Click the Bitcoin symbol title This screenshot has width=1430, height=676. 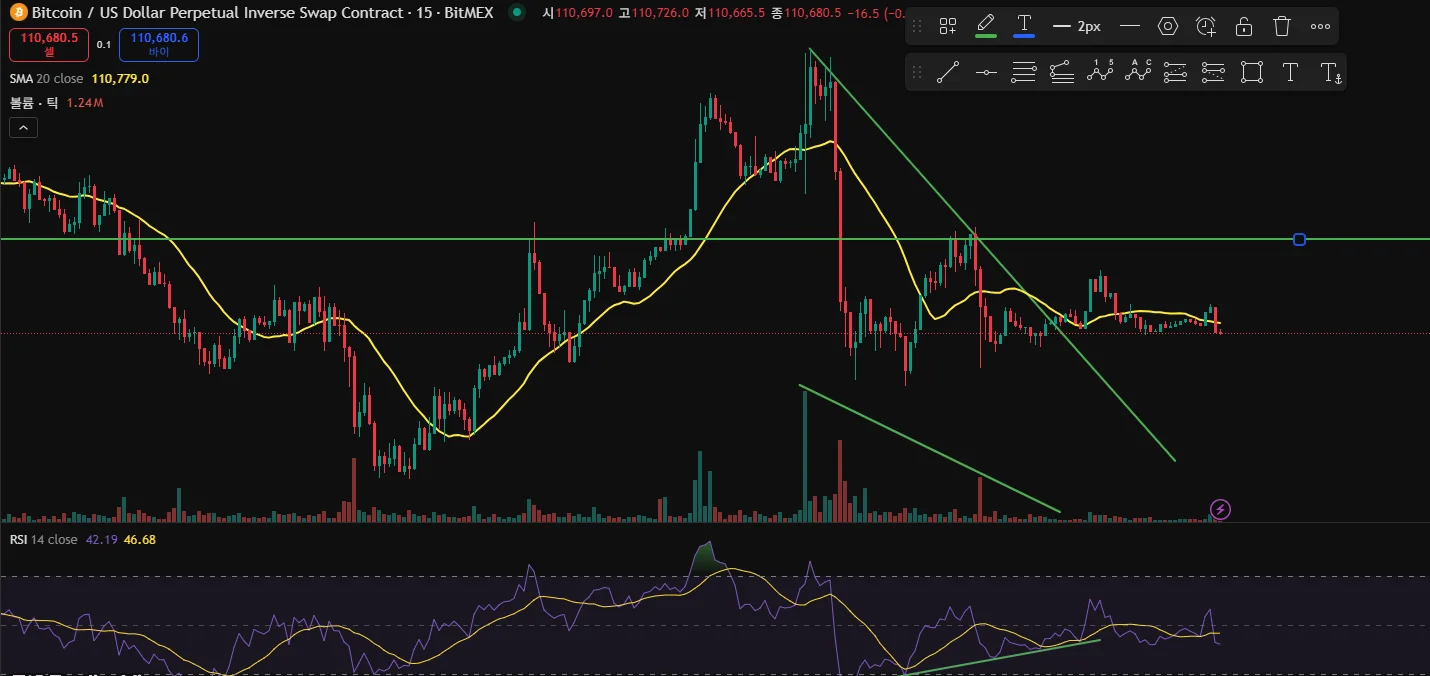pyautogui.click(x=262, y=13)
